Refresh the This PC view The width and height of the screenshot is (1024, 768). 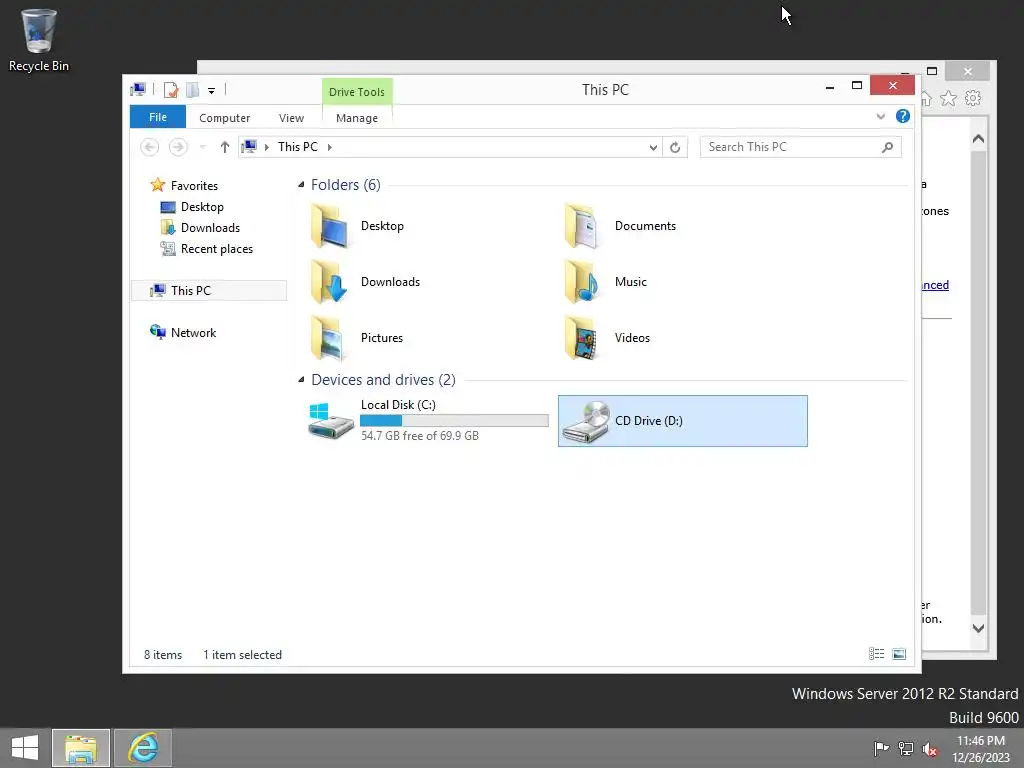(675, 148)
